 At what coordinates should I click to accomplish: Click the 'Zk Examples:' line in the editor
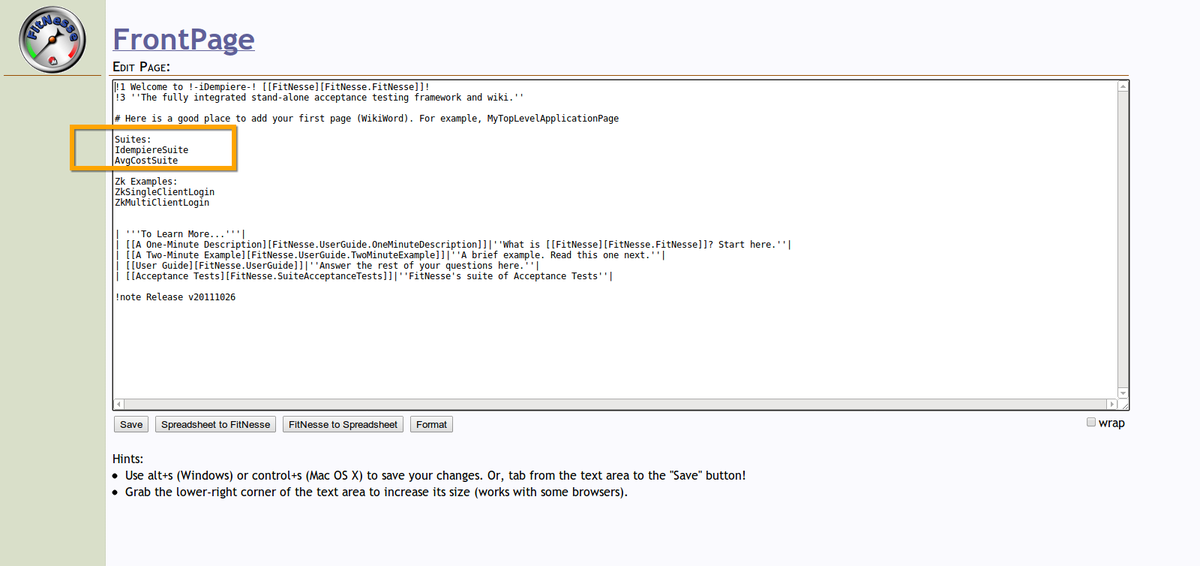pyautogui.click(x=146, y=181)
